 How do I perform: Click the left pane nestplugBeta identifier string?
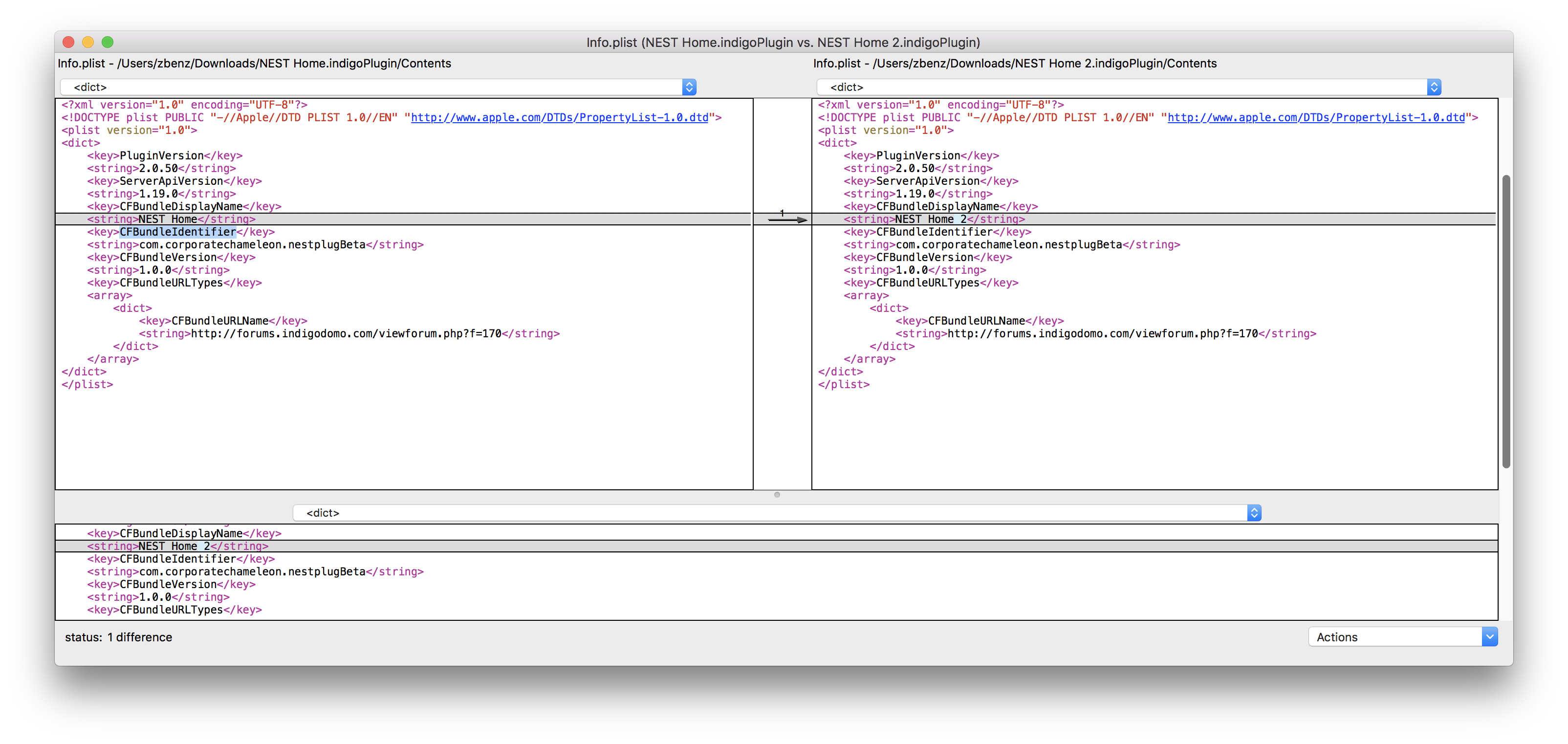[255, 245]
